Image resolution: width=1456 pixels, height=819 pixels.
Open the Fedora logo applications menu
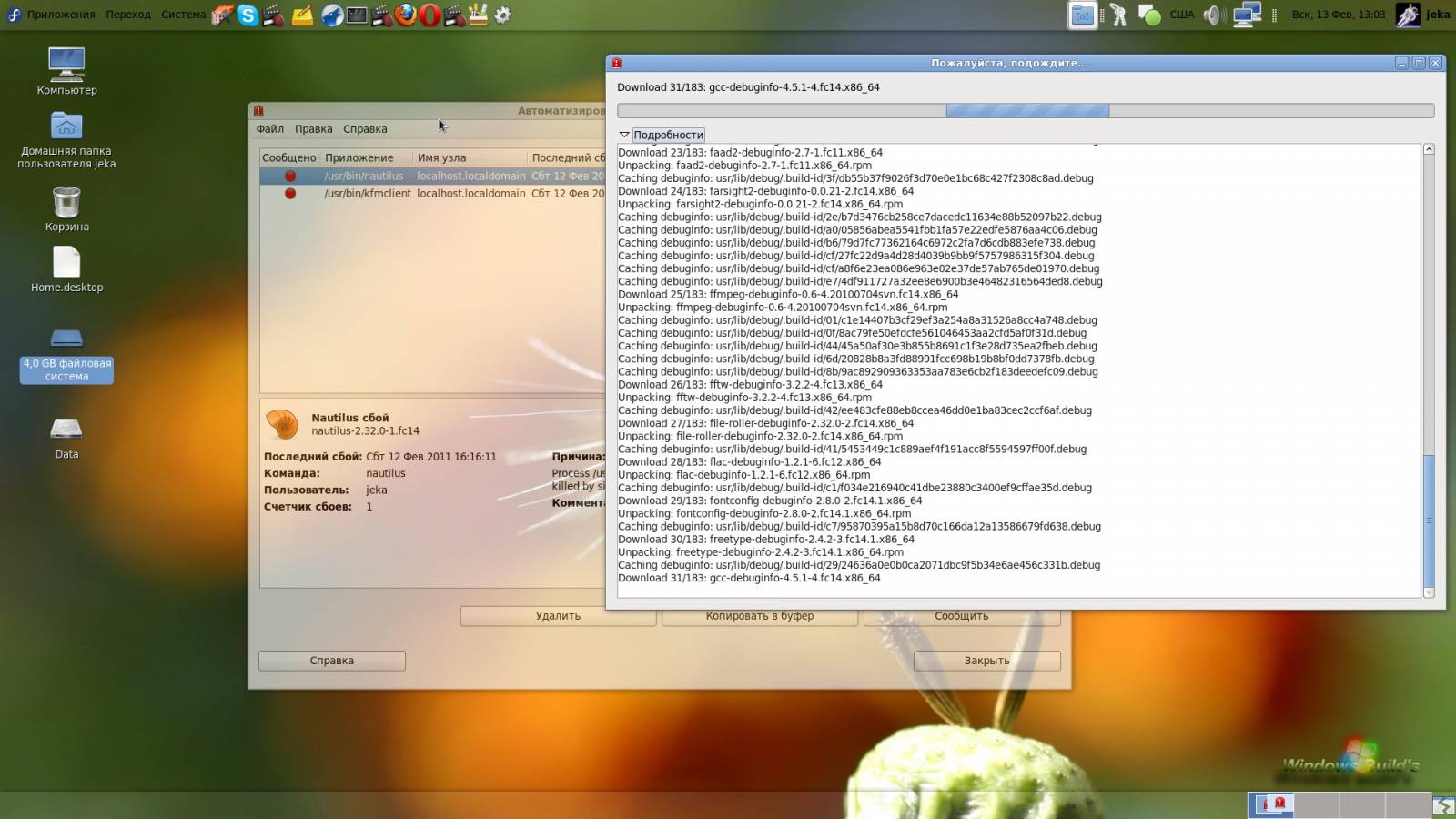pos(14,15)
